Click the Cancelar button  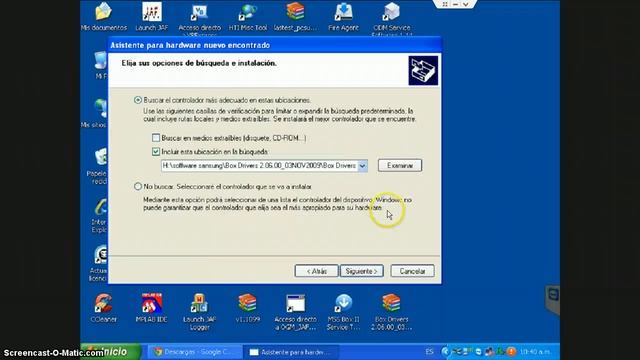412,271
